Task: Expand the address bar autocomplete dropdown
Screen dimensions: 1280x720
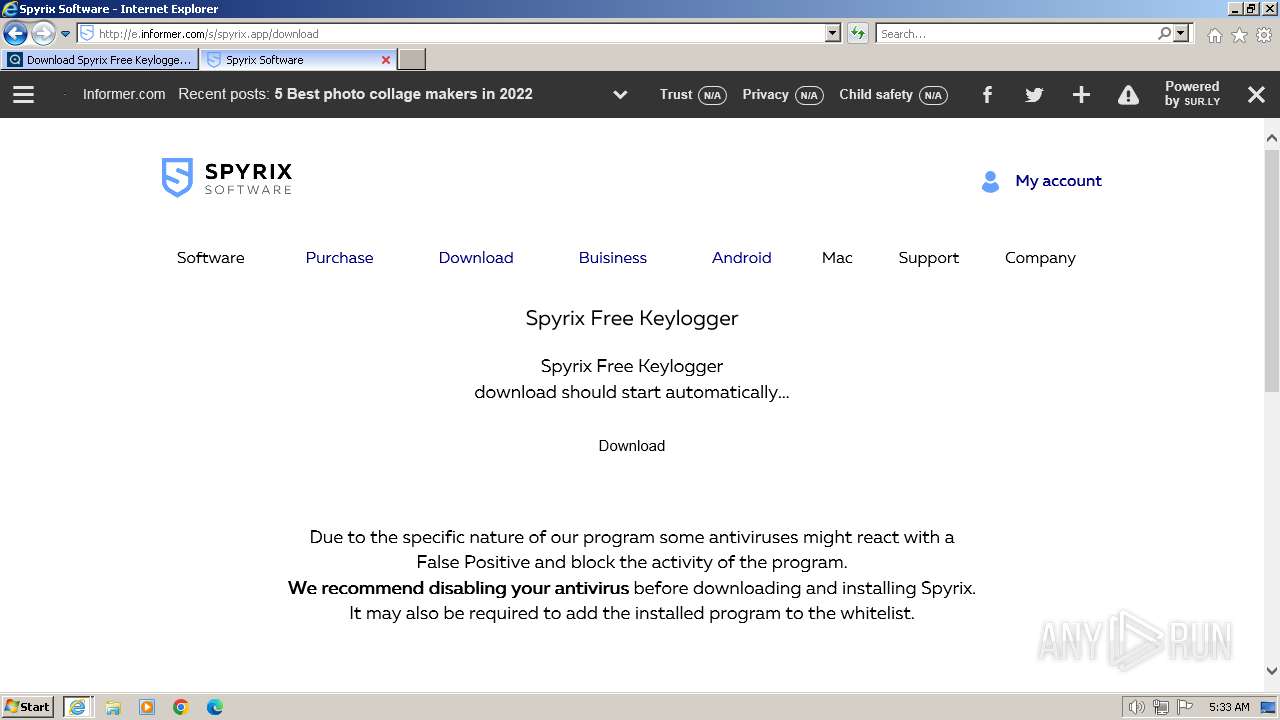Action: click(x=833, y=33)
